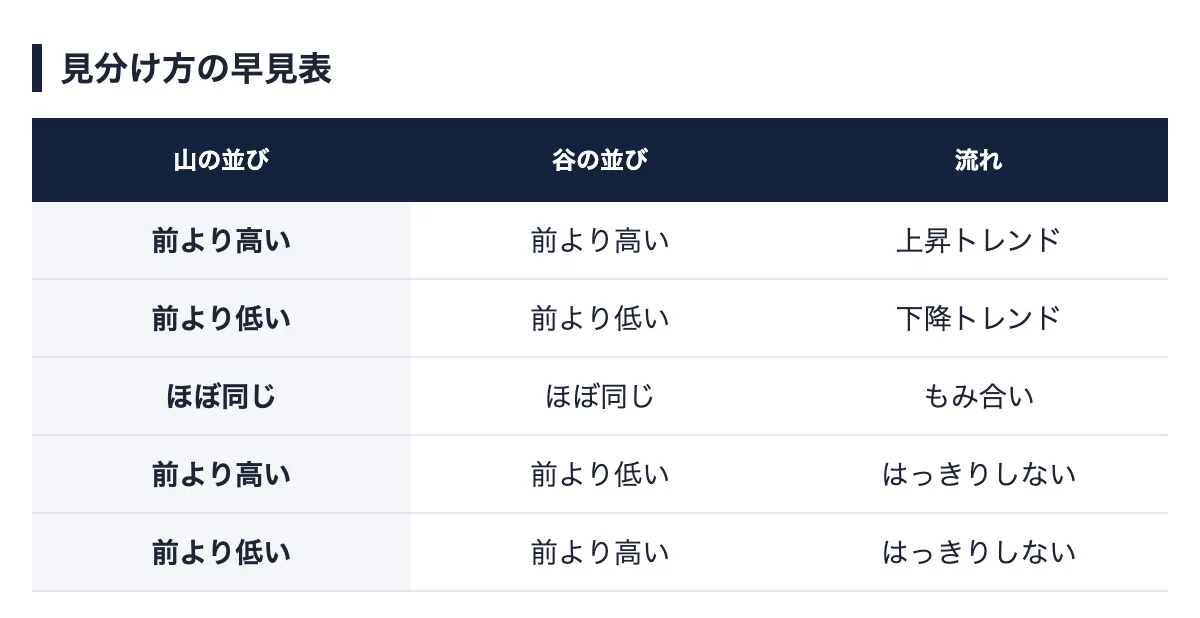The image size is (1200, 618).
Task: Select はっきりしない in the bottom table row
Action: [x=978, y=553]
